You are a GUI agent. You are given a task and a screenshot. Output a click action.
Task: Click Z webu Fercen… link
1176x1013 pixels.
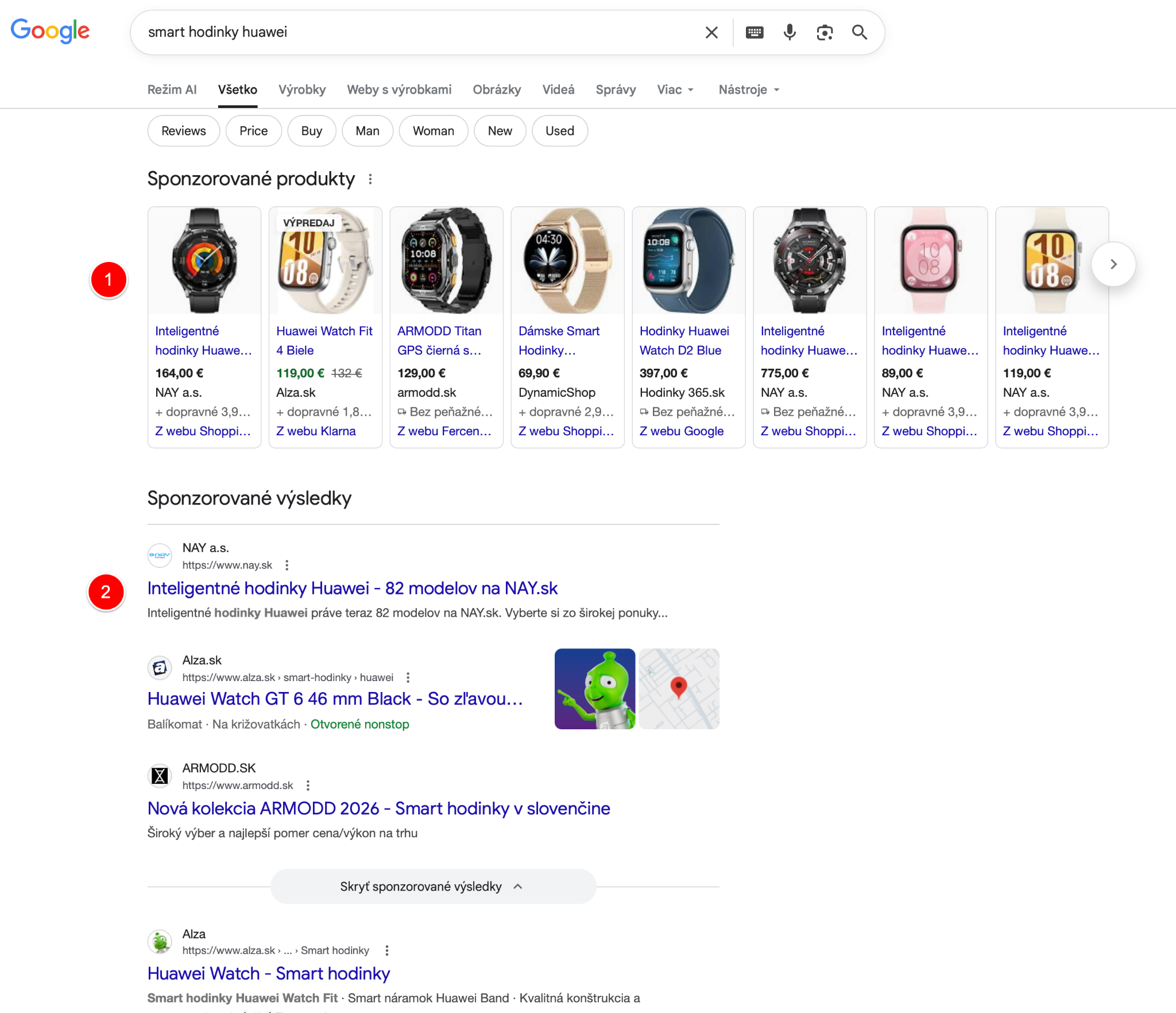444,431
